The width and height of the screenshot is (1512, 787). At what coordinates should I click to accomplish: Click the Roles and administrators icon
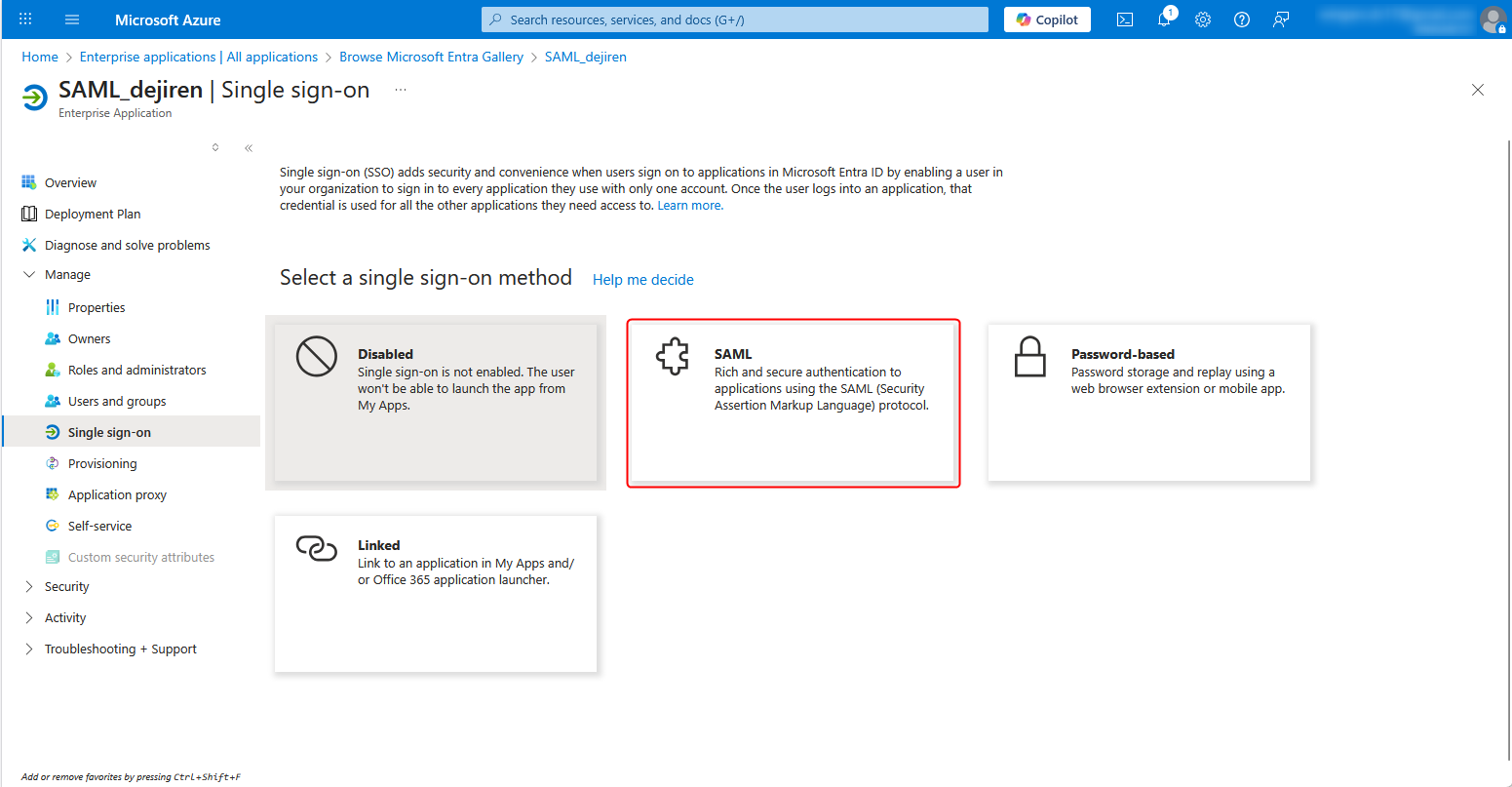click(53, 370)
